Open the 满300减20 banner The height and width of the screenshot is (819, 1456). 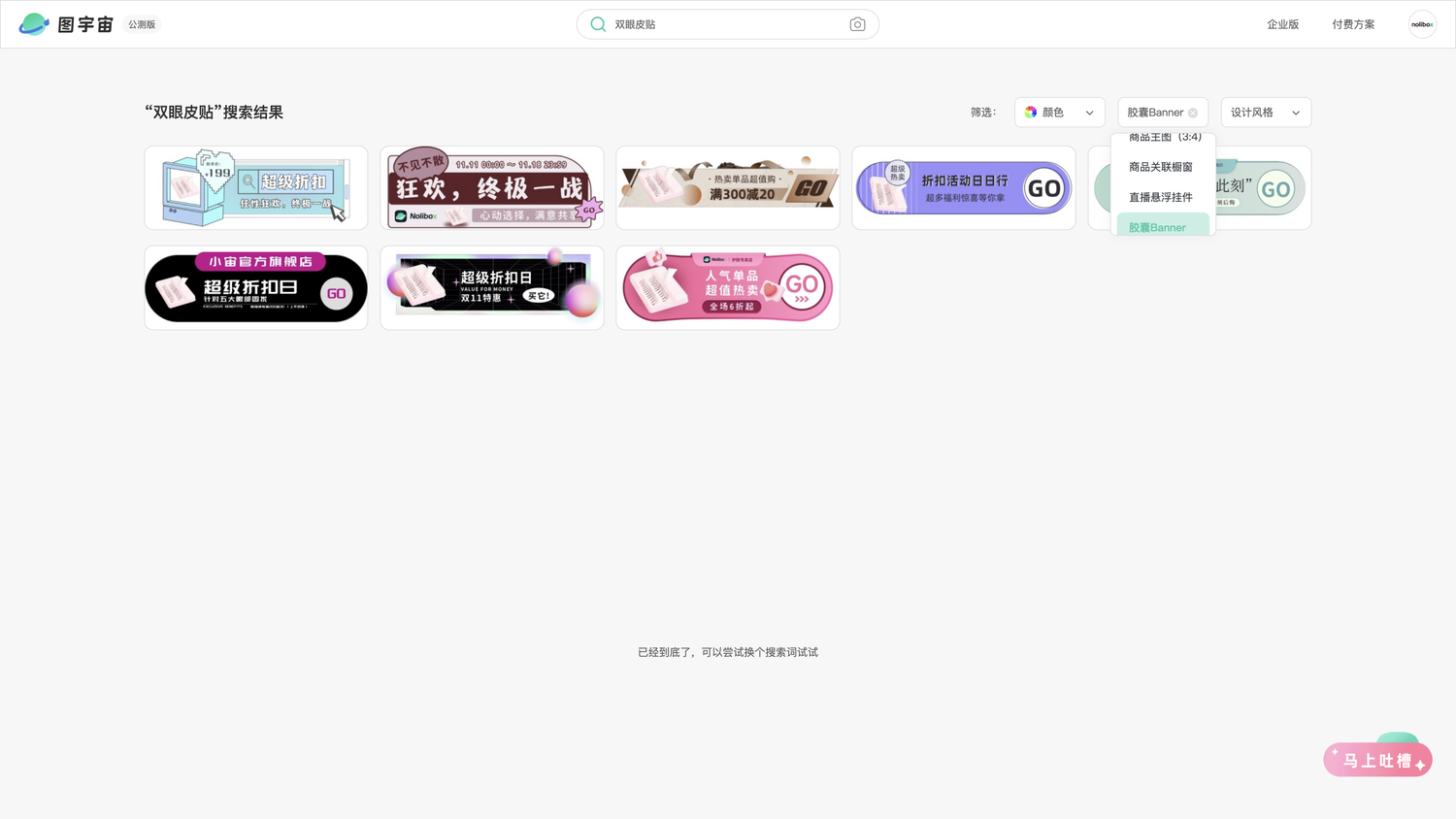(x=728, y=188)
